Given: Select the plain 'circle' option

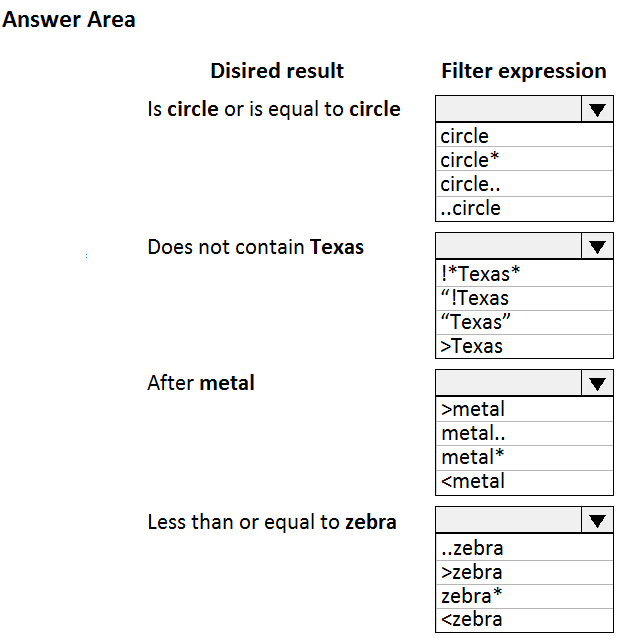Looking at the screenshot, I should click(524, 135).
